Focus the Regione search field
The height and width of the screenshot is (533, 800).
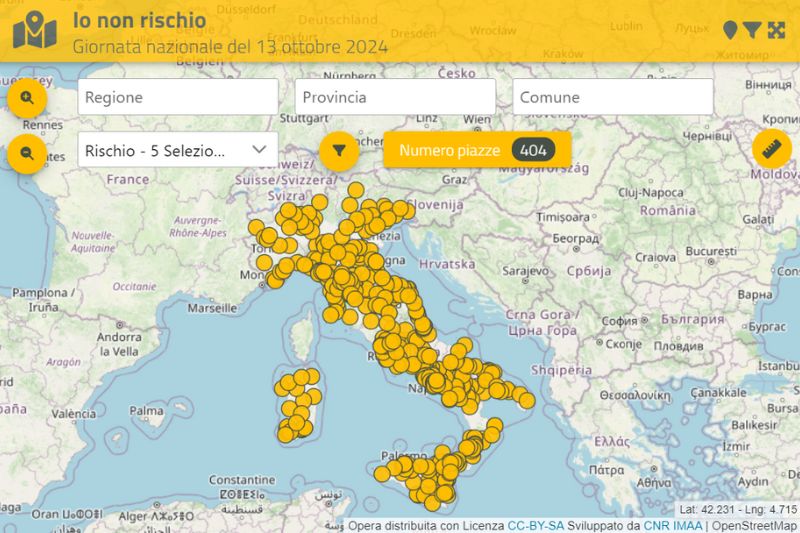point(177,97)
